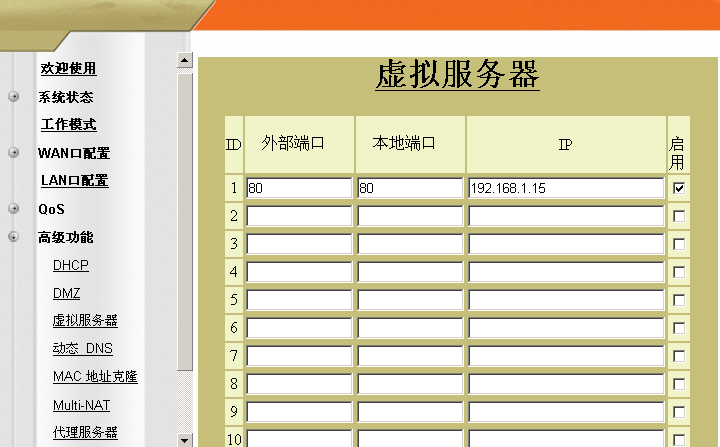This screenshot has height=447, width=720.
Task: Click the sidebar scroll up arrow
Action: tap(184, 60)
